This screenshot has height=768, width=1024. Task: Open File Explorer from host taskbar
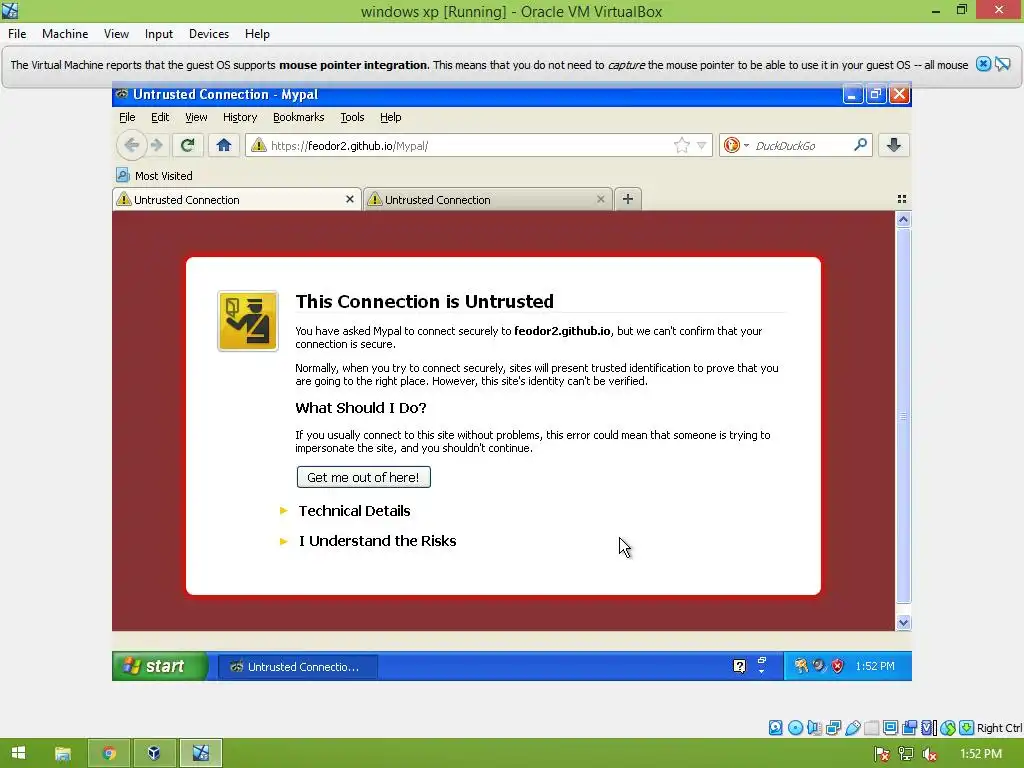point(63,754)
